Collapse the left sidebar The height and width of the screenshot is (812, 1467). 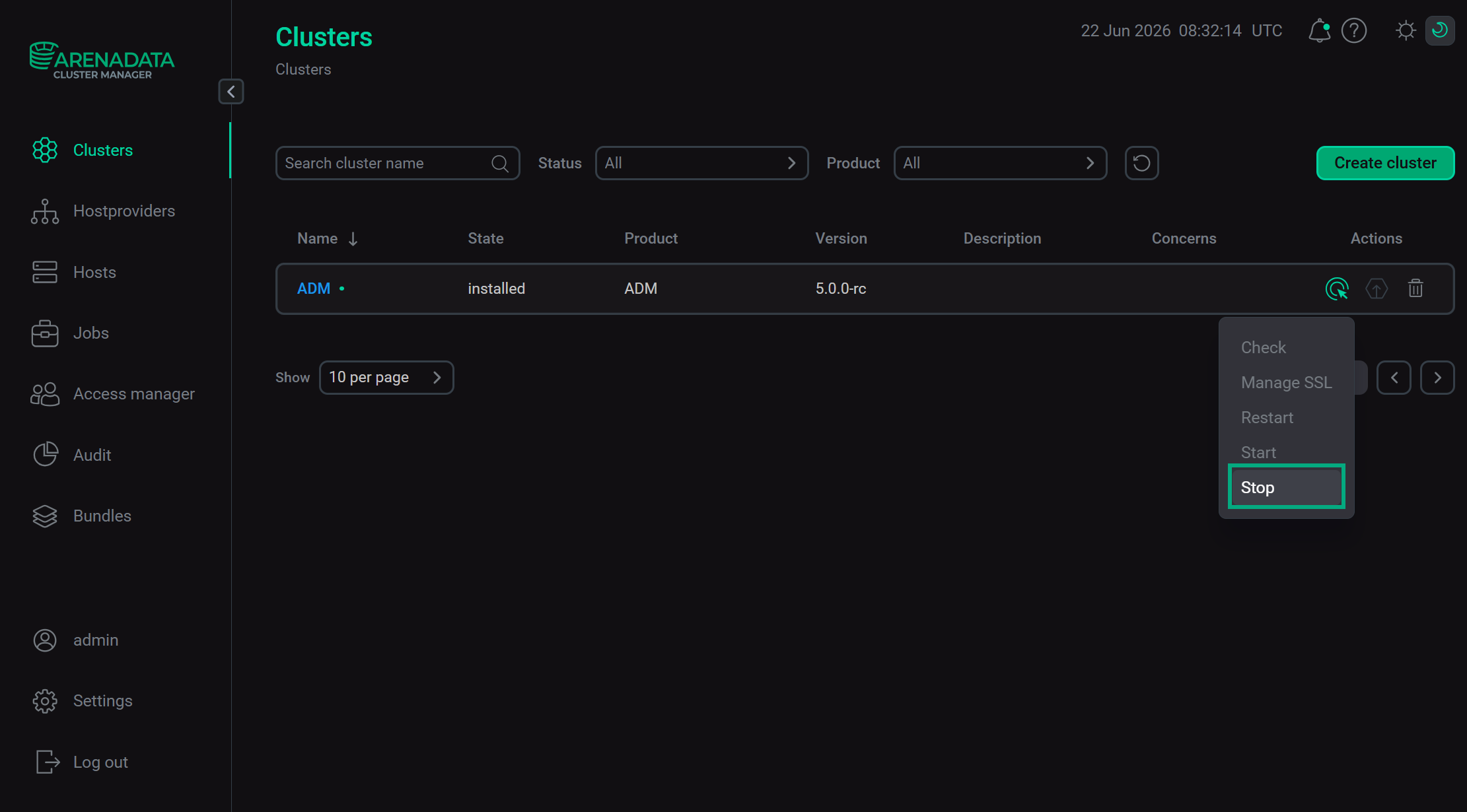tap(231, 92)
